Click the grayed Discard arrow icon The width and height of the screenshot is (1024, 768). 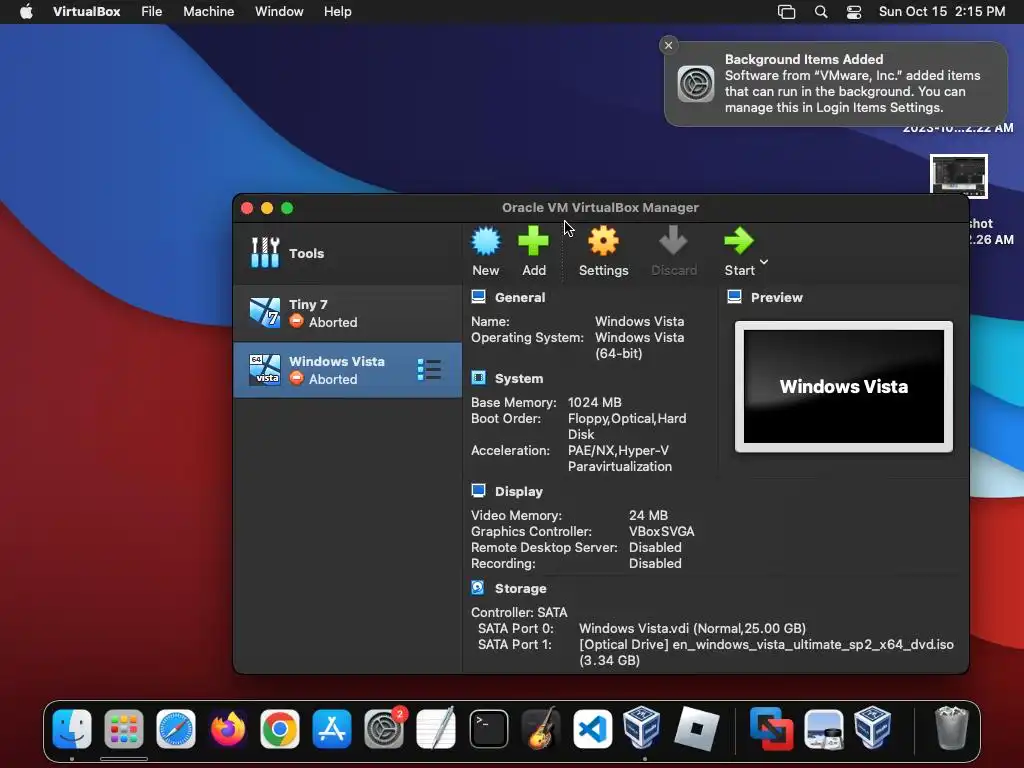[x=673, y=241]
